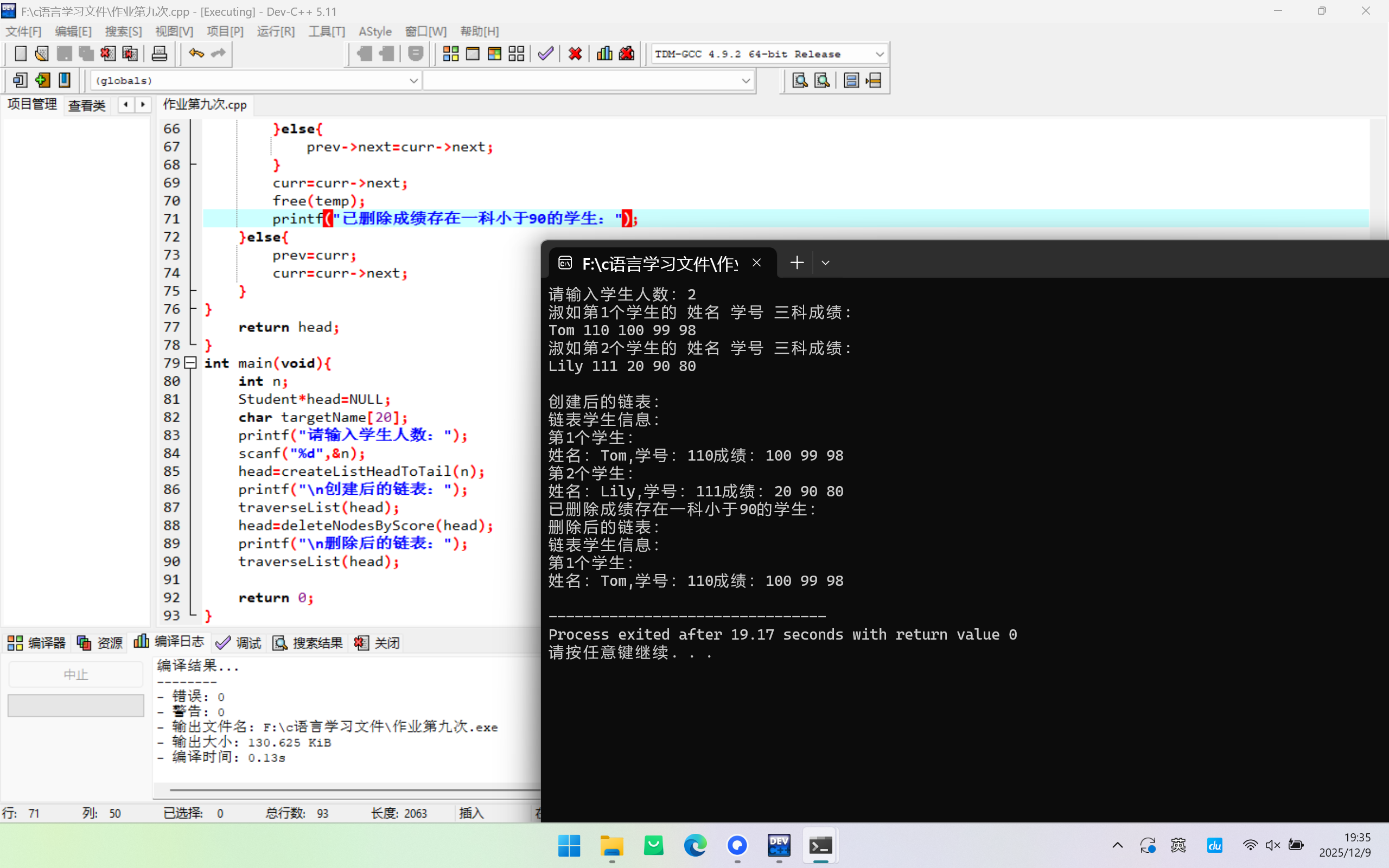Click the red X stop execution icon
Viewport: 1389px width, 868px height.
point(575,54)
